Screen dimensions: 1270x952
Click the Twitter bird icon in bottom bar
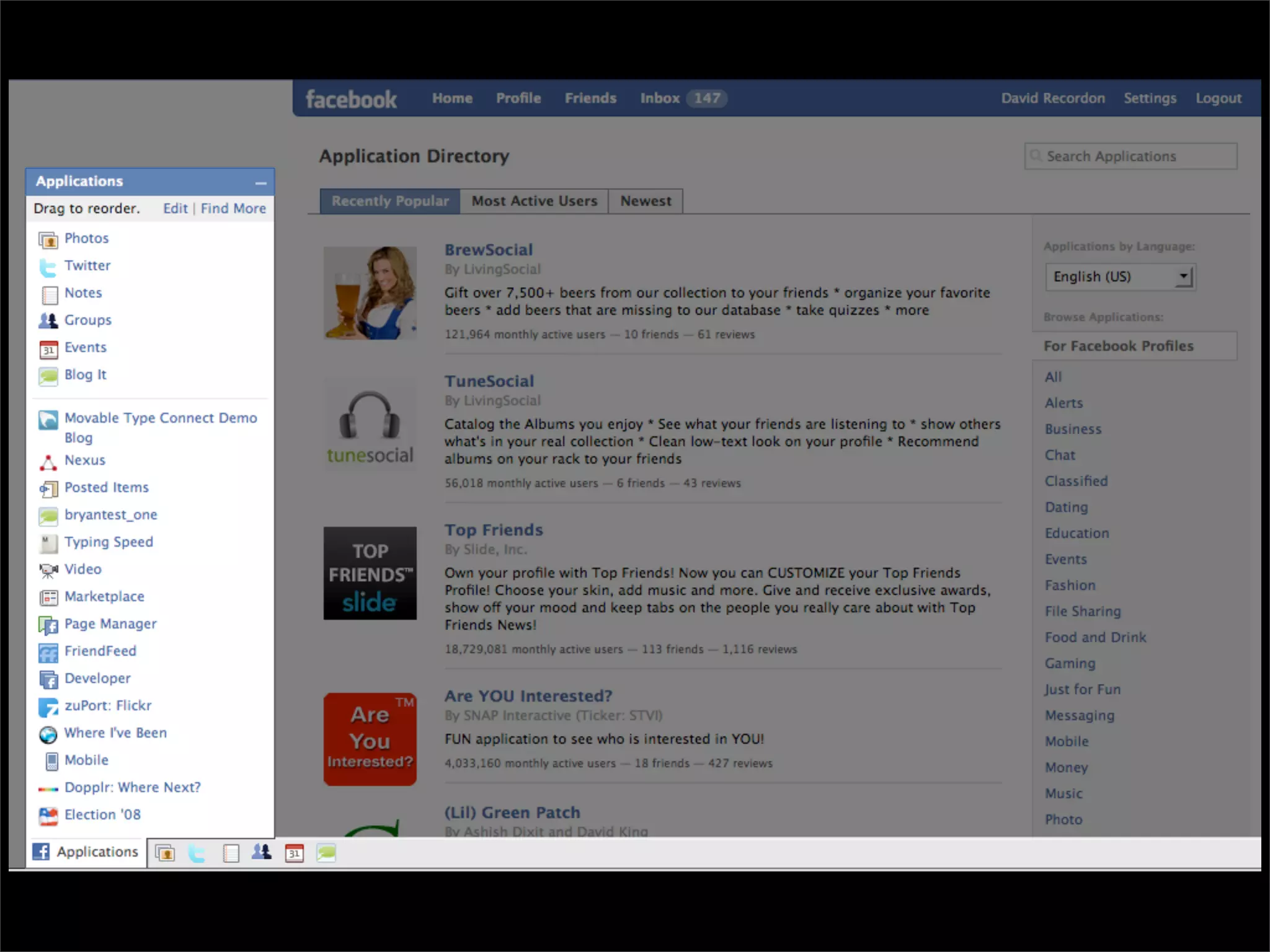(x=197, y=853)
